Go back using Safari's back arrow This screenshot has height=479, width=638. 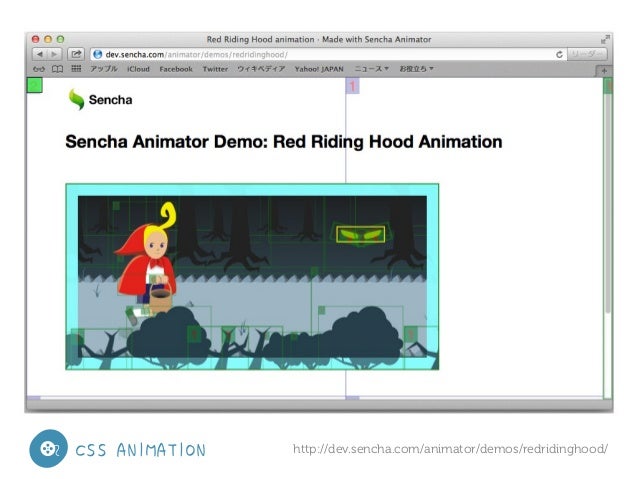click(40, 54)
